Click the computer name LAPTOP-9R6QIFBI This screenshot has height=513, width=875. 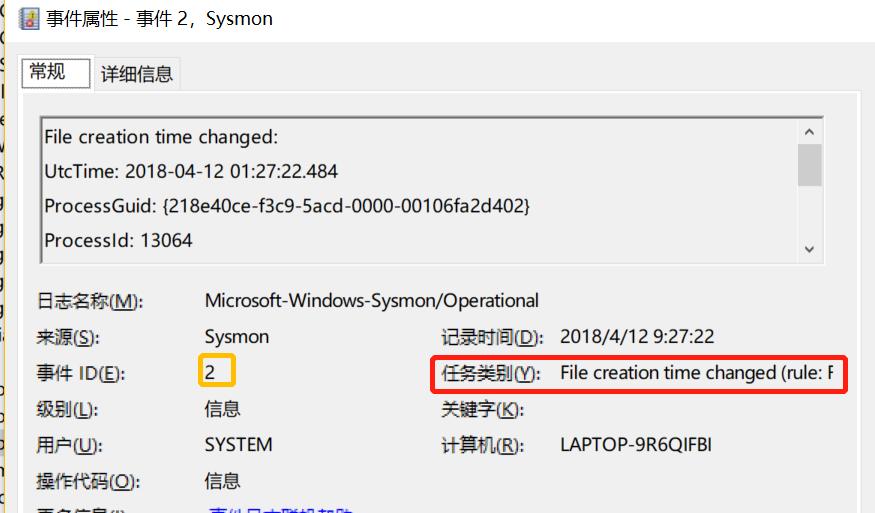(x=636, y=445)
